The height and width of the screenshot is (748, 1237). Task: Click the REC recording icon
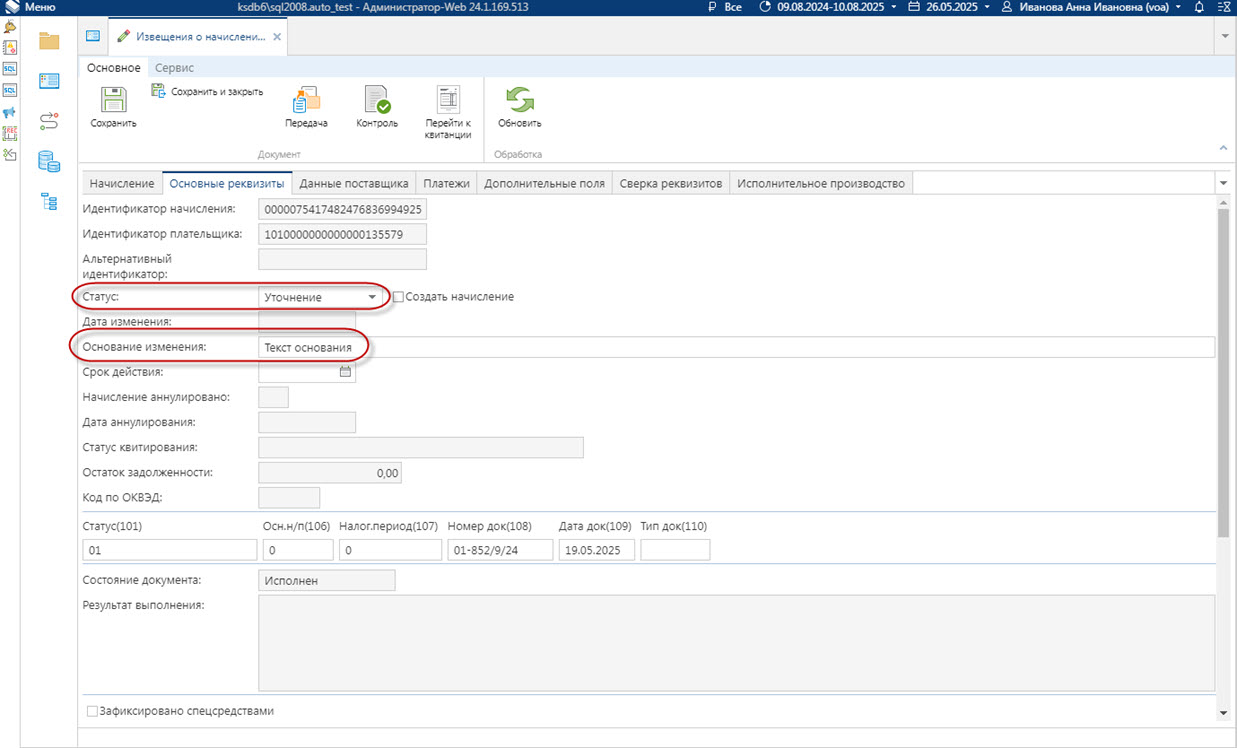(x=9, y=133)
